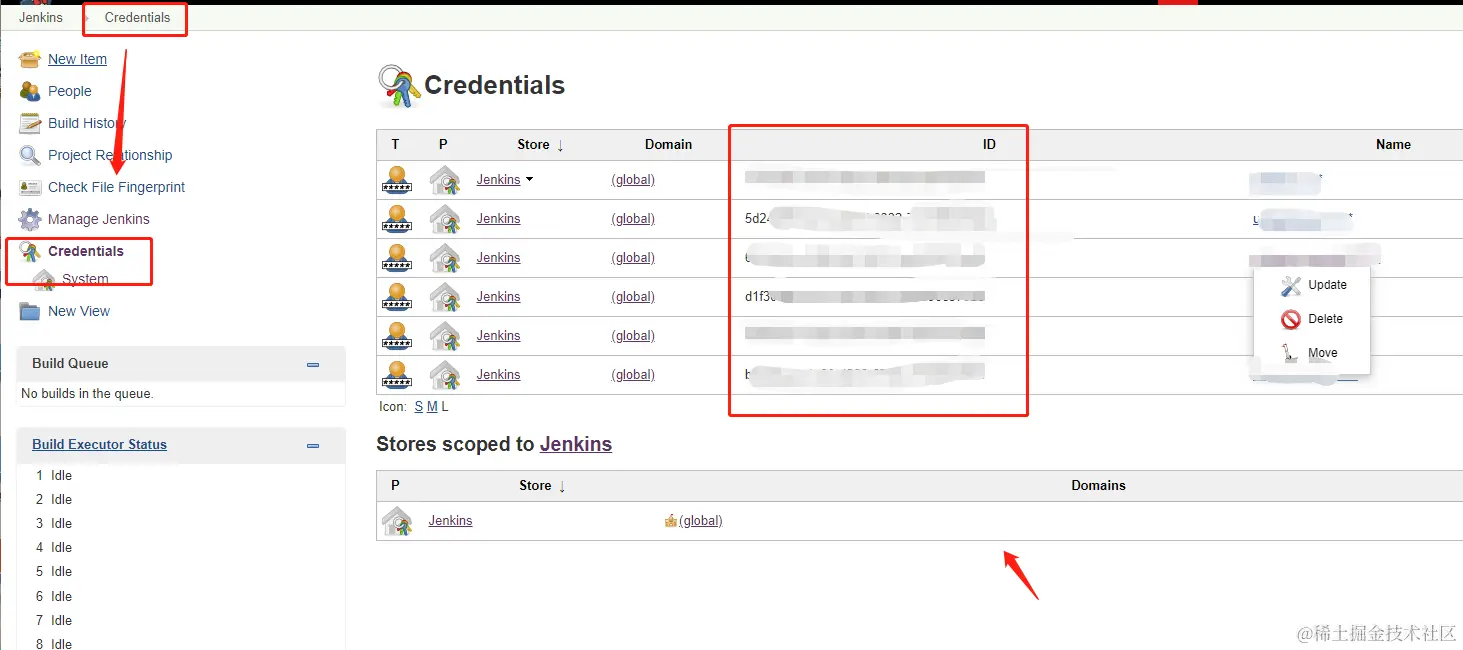Open the Jenkins store link in the d1f3 row
Screen dimensions: 1463x650
(498, 297)
